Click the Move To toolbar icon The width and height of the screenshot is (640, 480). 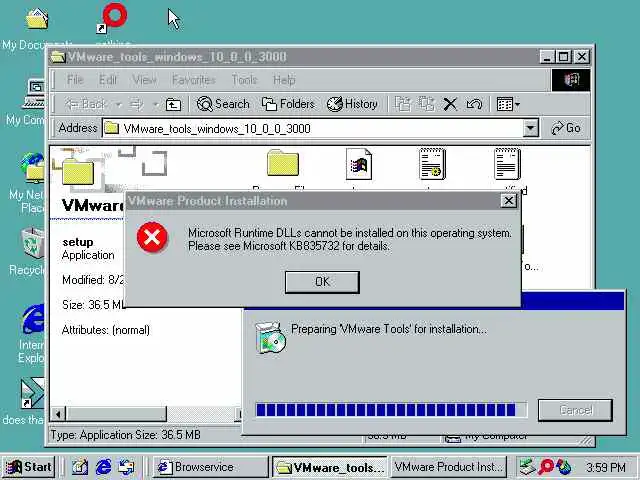point(403,104)
